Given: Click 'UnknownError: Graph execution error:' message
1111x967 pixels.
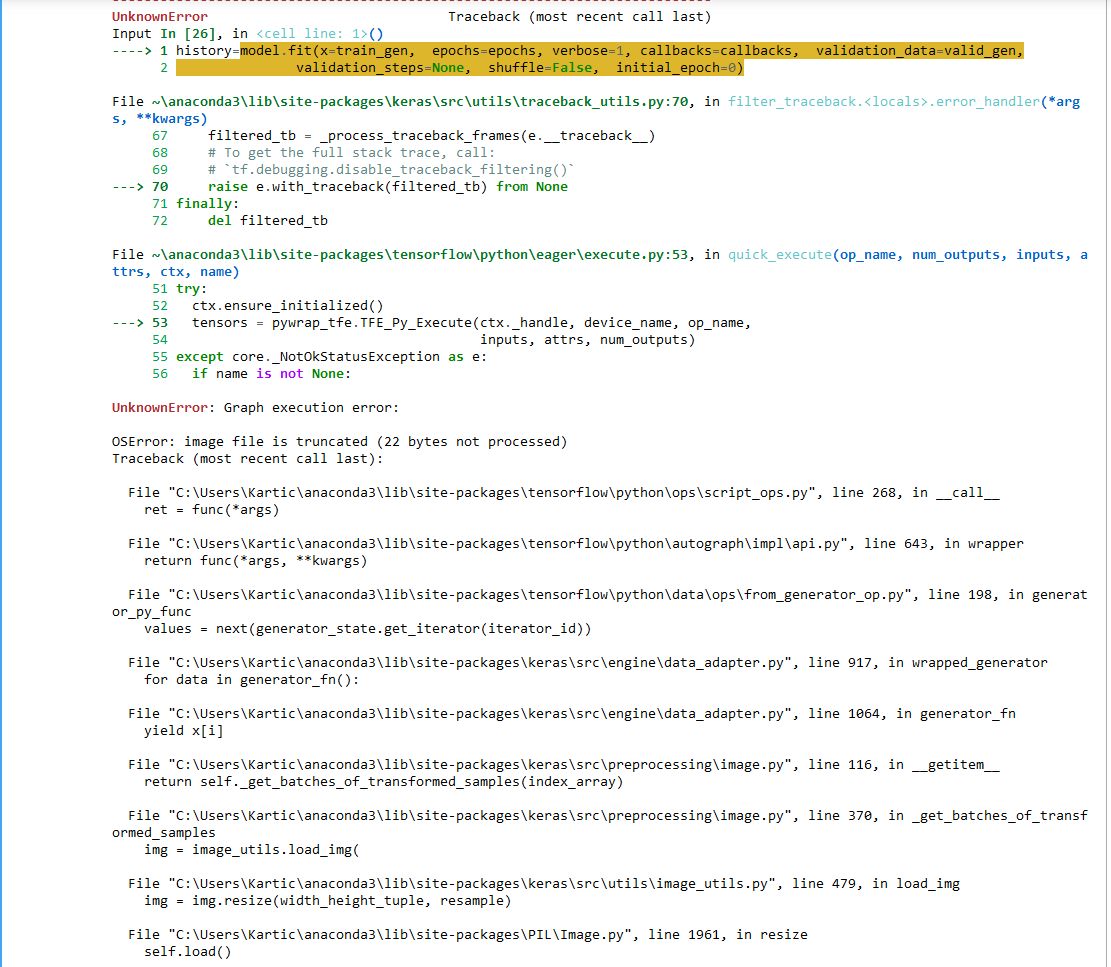Looking at the screenshot, I should tap(255, 407).
